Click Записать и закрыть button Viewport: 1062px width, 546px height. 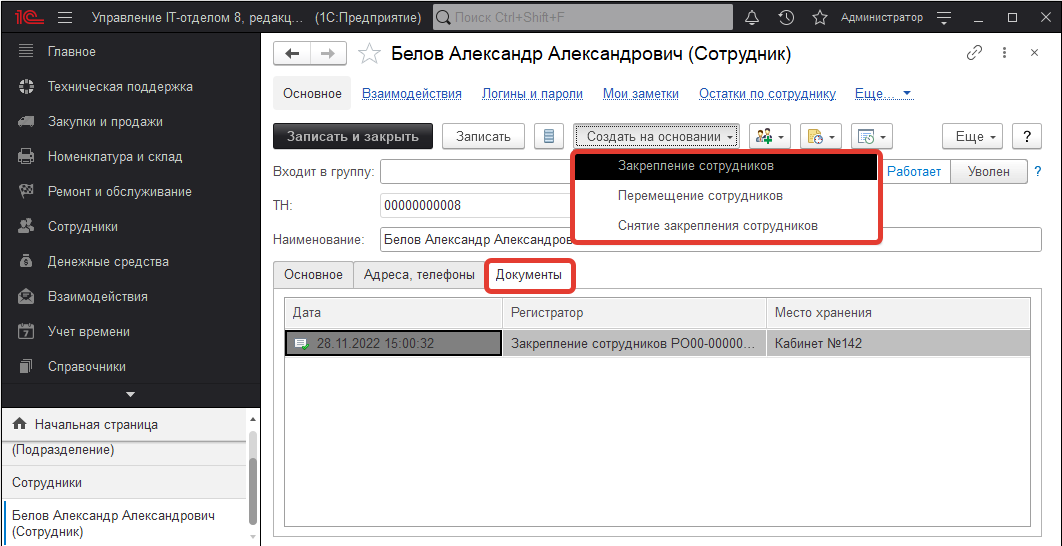tap(352, 136)
